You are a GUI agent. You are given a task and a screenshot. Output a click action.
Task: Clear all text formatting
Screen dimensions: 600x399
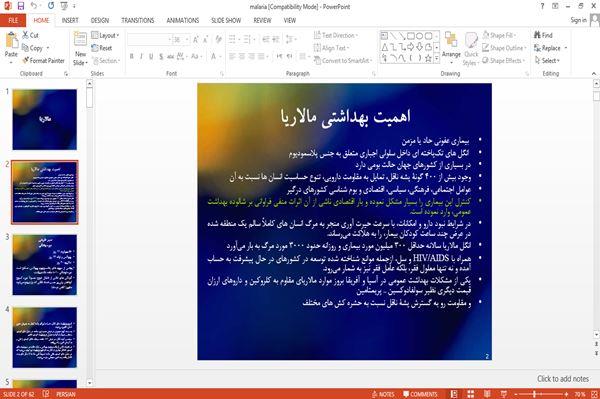point(218,39)
